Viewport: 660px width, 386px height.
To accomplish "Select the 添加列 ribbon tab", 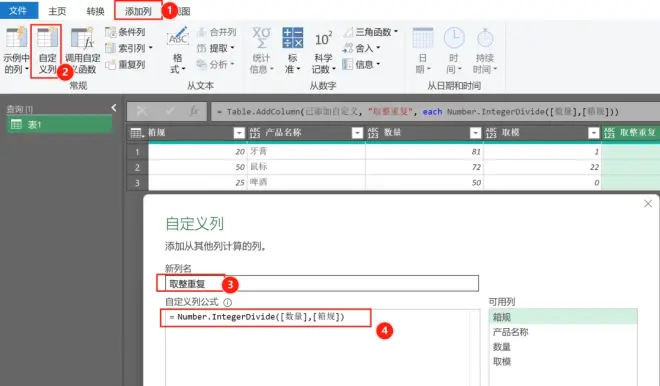I will pos(138,11).
